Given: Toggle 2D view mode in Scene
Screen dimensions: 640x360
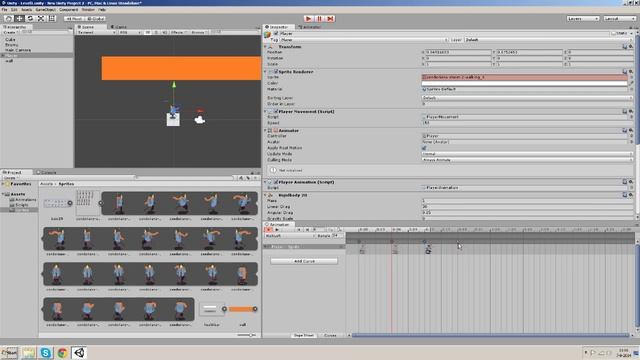Looking at the screenshot, I should click(148, 32).
